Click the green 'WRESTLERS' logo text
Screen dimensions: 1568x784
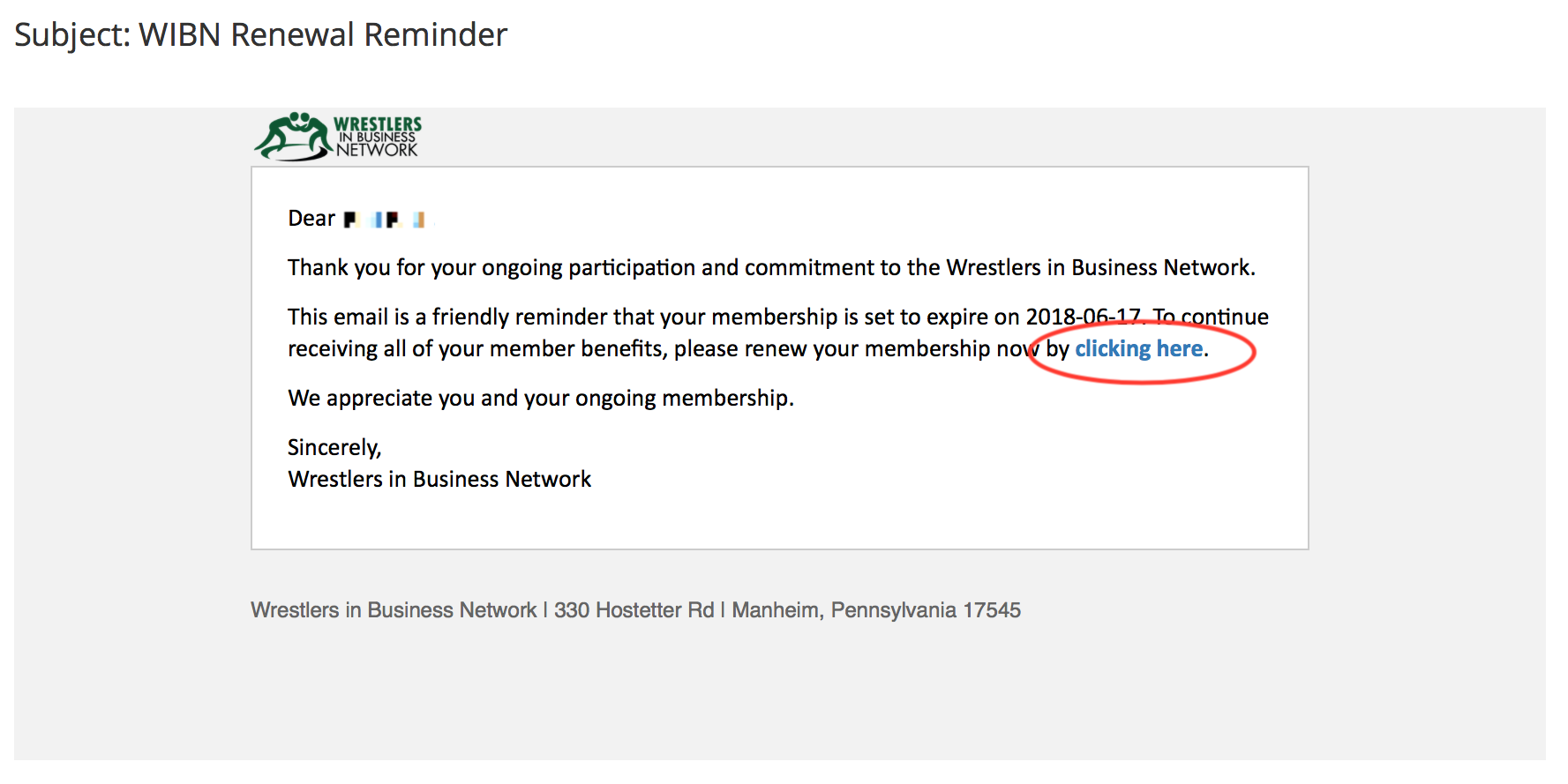coord(378,123)
